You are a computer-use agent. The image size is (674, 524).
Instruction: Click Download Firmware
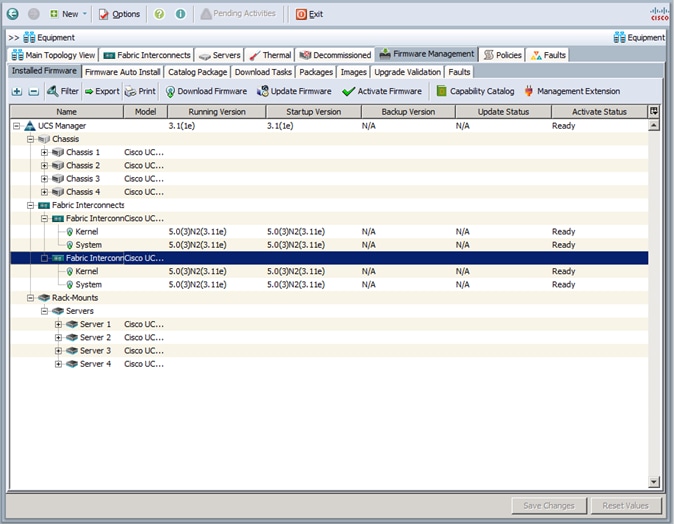(206, 91)
